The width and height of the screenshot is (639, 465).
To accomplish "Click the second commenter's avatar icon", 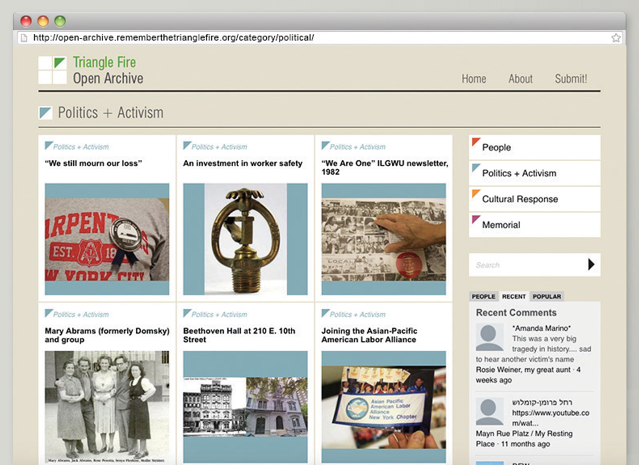I will click(x=489, y=411).
